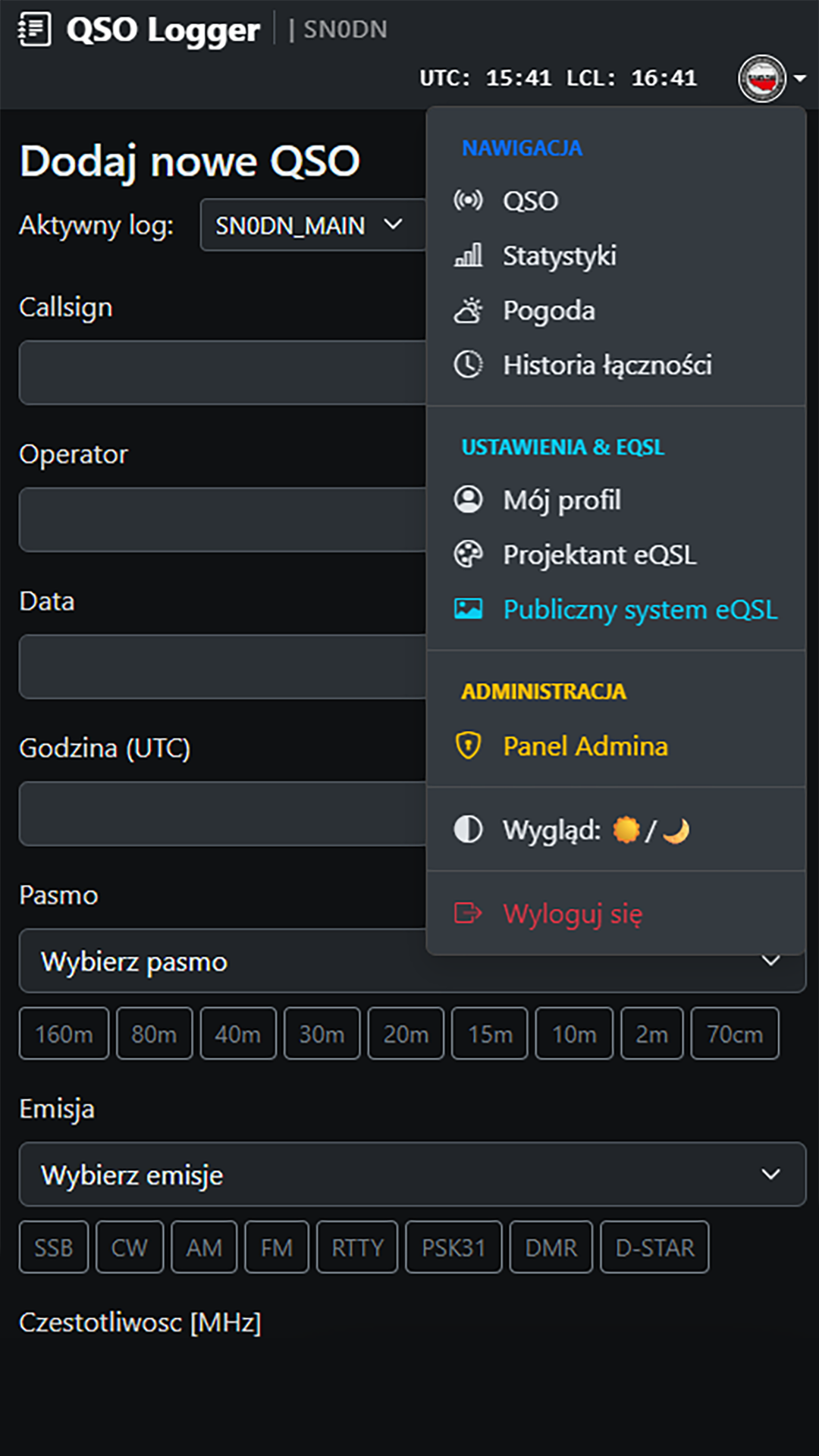This screenshot has width=819, height=1456.
Task: Toggle the SSB emission mode
Action: point(53,1247)
